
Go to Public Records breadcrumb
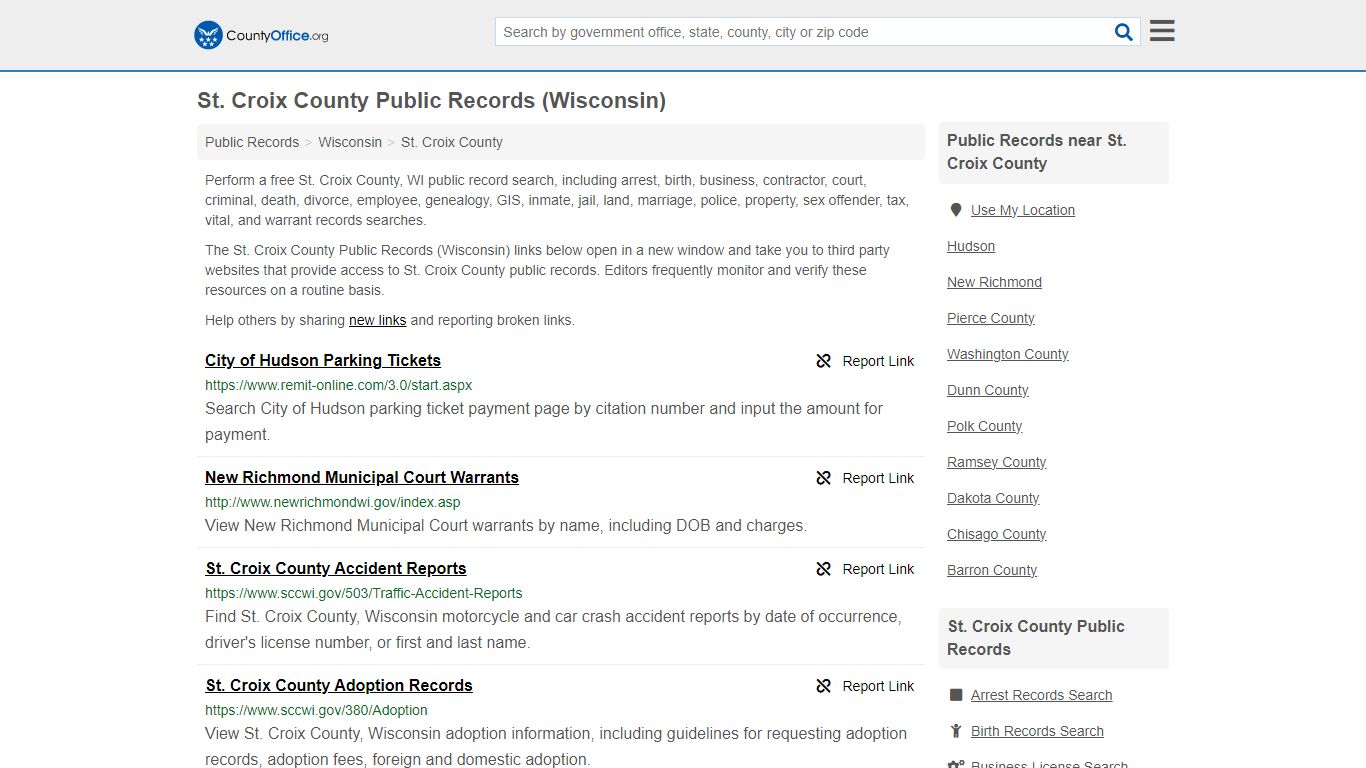click(x=252, y=142)
